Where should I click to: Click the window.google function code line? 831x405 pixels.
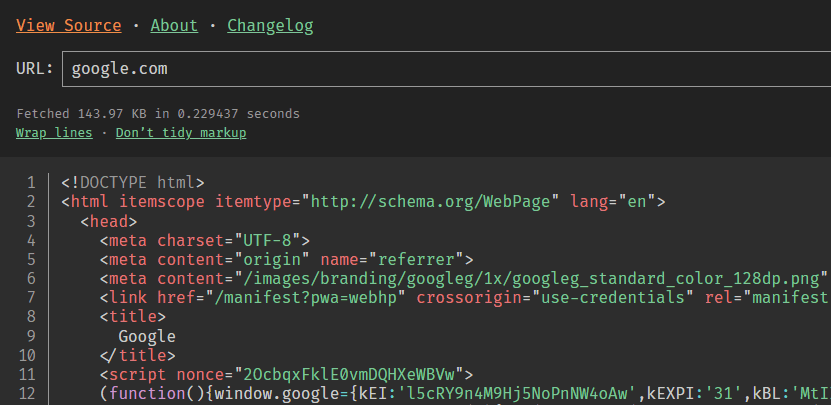[465, 394]
